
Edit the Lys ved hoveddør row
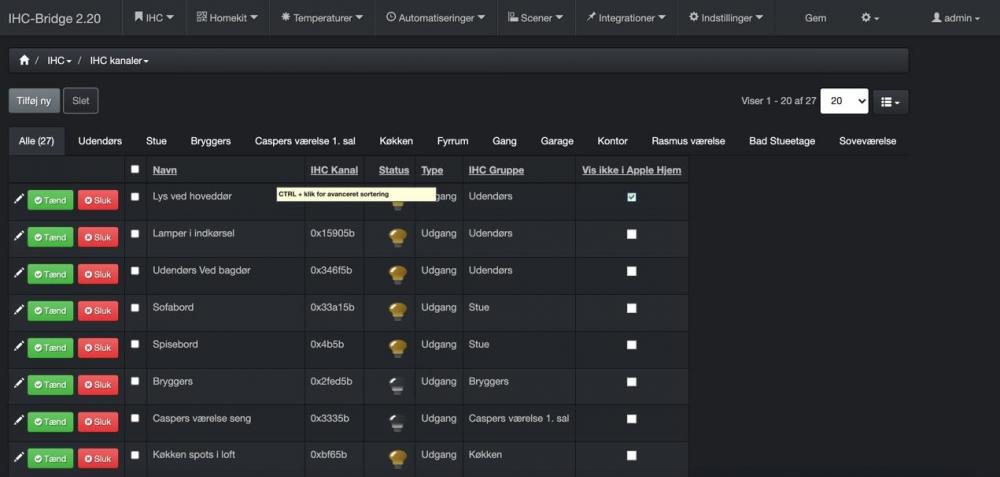pos(18,200)
